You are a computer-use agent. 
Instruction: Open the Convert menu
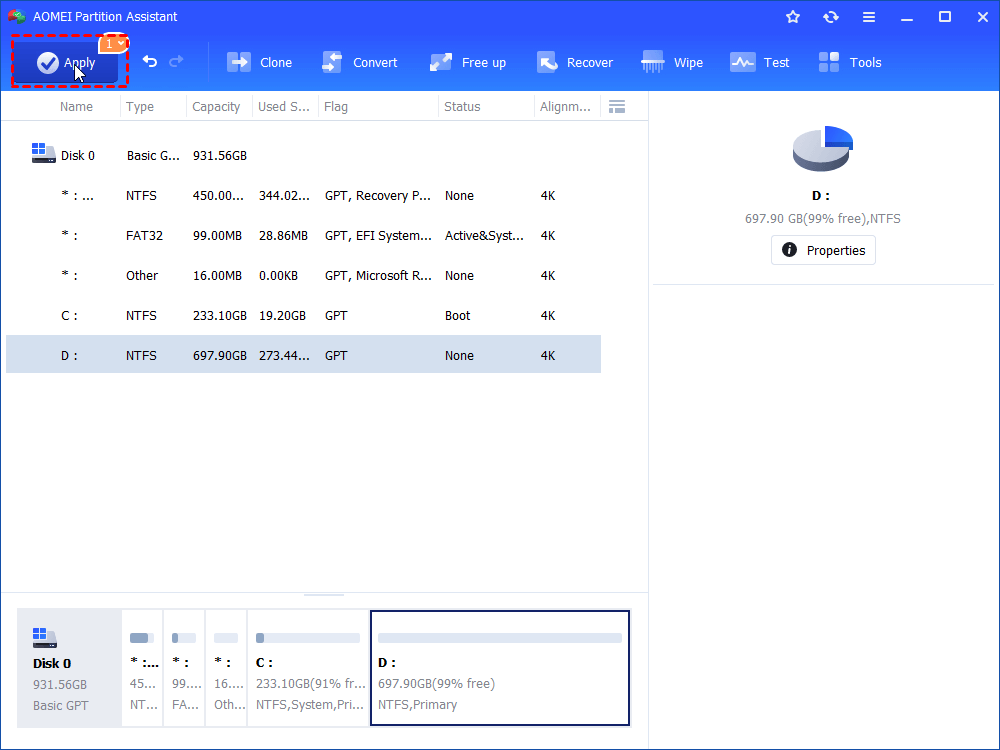click(360, 62)
